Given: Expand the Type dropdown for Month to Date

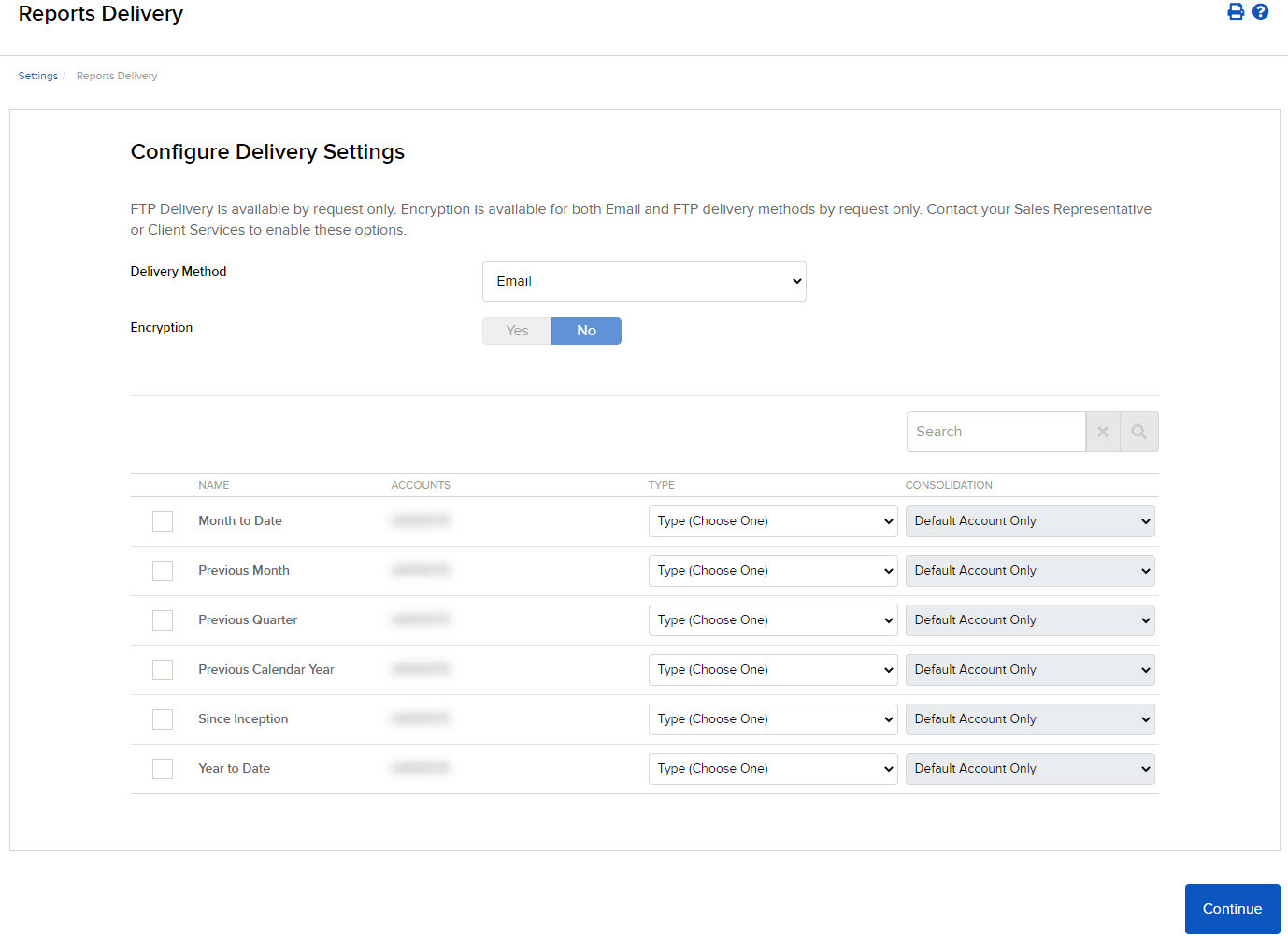Looking at the screenshot, I should click(772, 520).
